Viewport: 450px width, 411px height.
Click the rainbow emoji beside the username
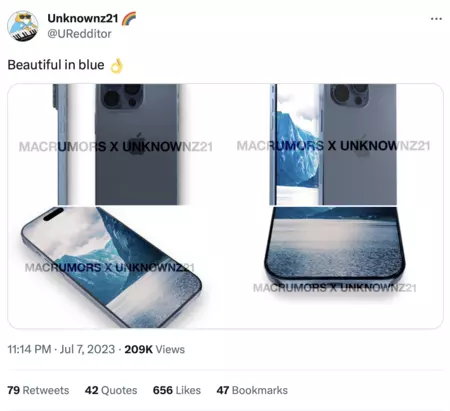(129, 19)
